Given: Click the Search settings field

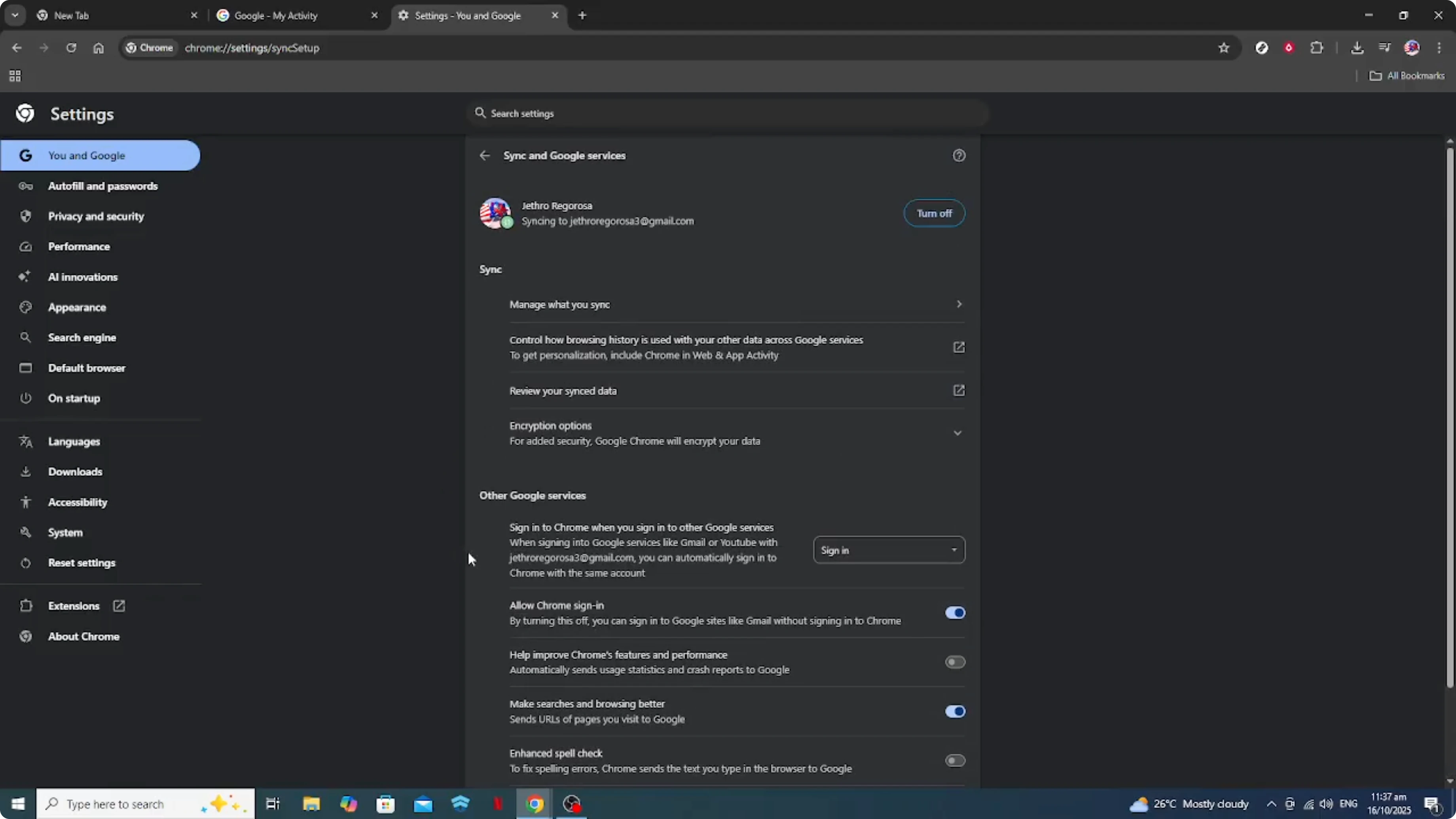Looking at the screenshot, I should (x=728, y=114).
